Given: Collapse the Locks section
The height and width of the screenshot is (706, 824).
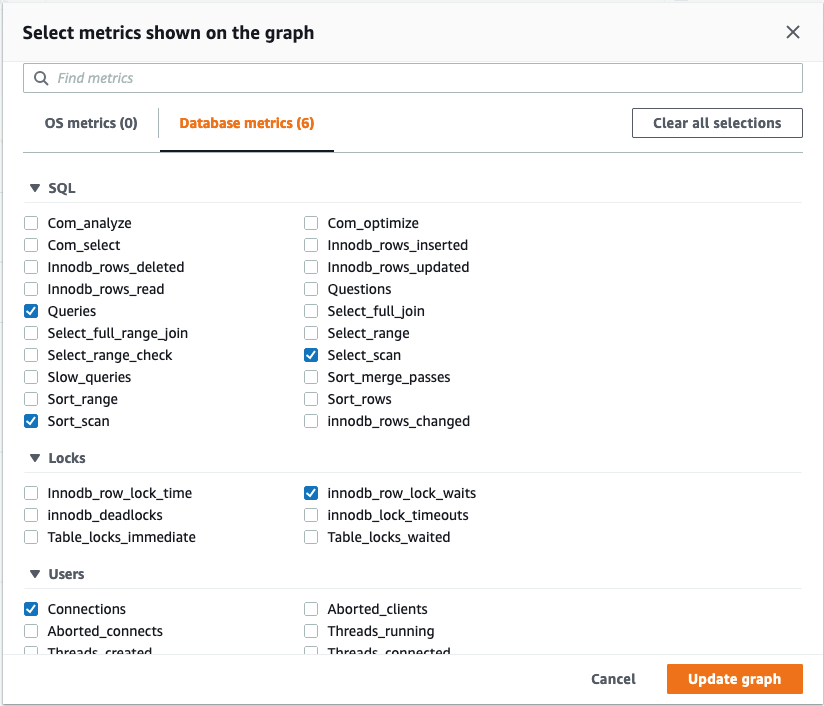Looking at the screenshot, I should point(35,458).
